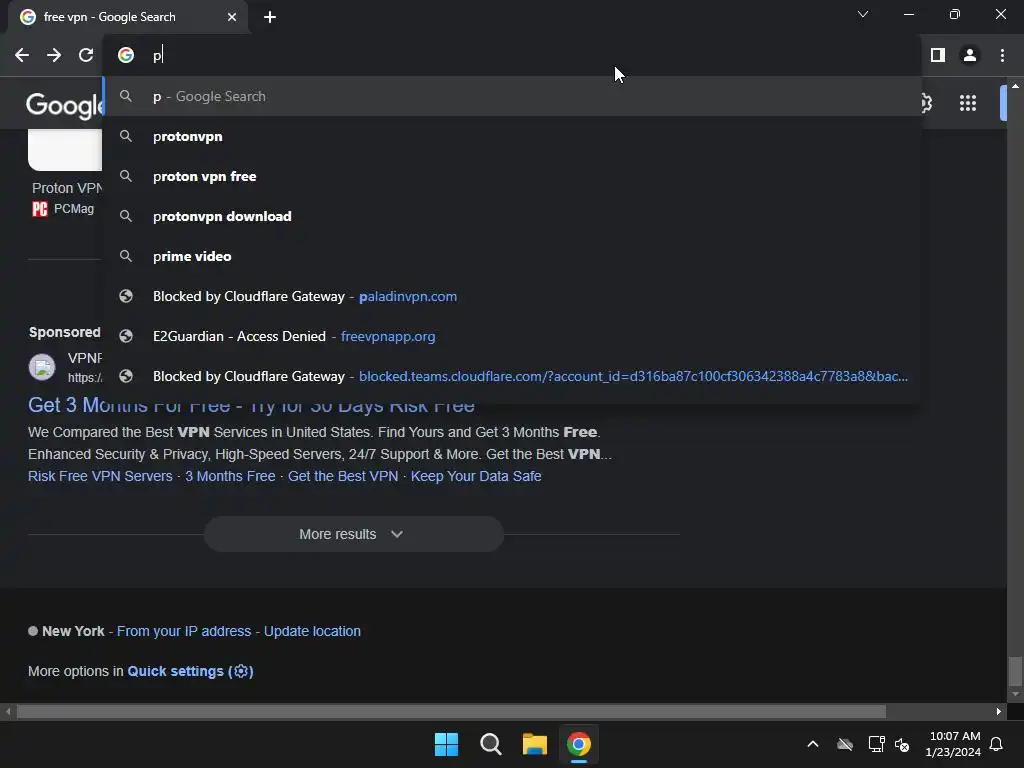The width and height of the screenshot is (1024, 768).
Task: Open the PCMag source under Proton VPN
Action: (x=63, y=209)
